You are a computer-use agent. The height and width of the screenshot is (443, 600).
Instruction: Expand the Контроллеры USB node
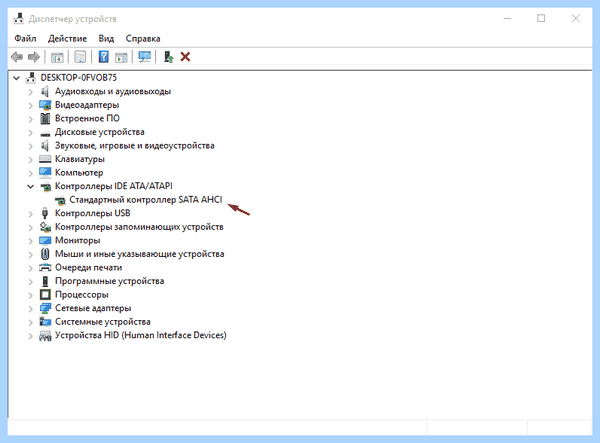pos(31,214)
